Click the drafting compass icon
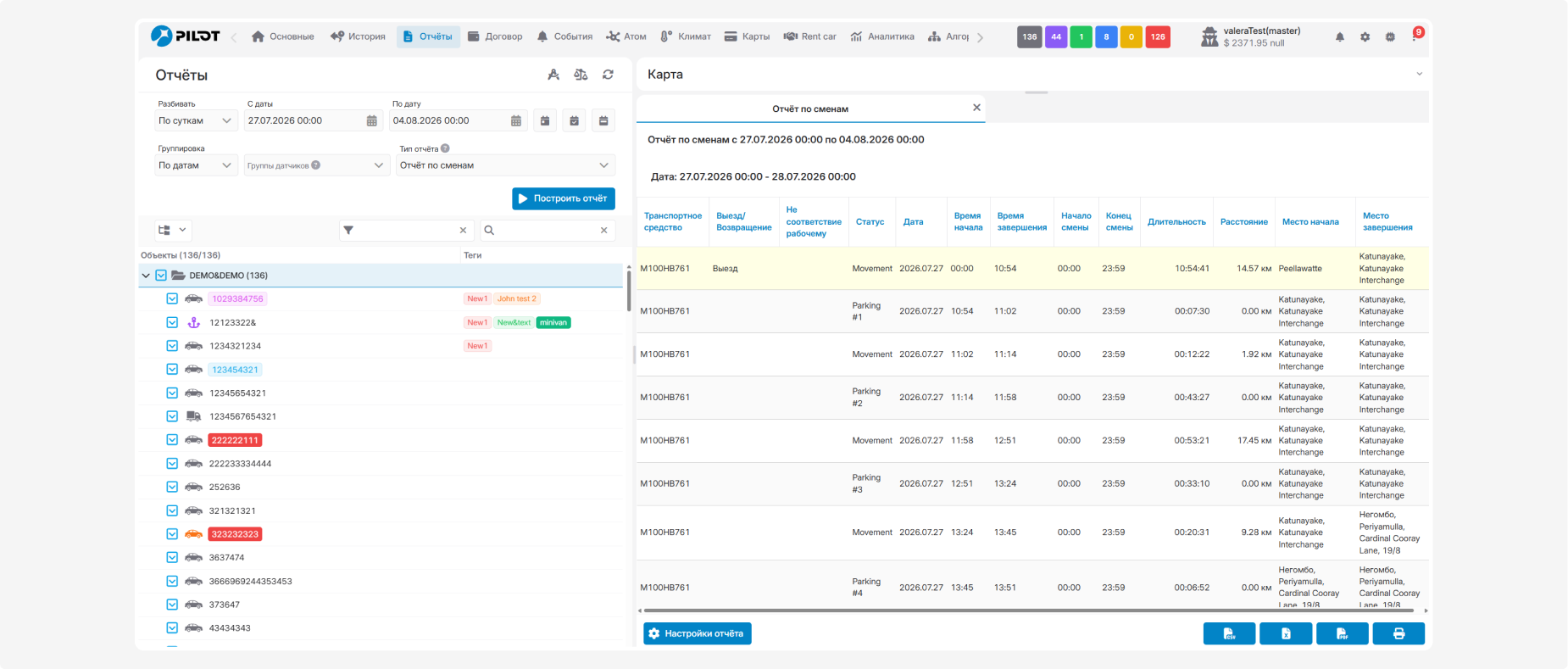The image size is (1568, 669). tap(553, 75)
